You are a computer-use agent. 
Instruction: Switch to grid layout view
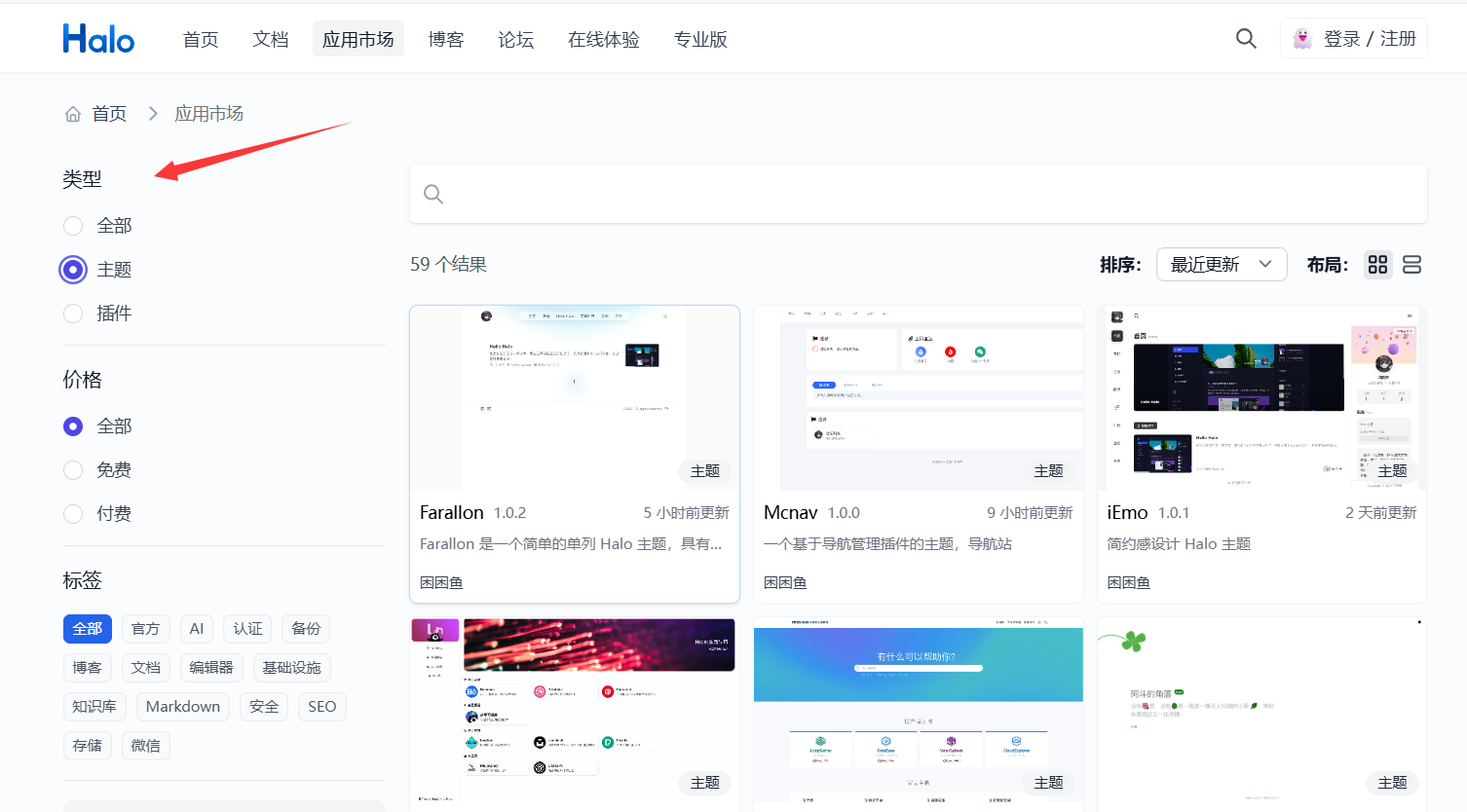click(x=1377, y=265)
